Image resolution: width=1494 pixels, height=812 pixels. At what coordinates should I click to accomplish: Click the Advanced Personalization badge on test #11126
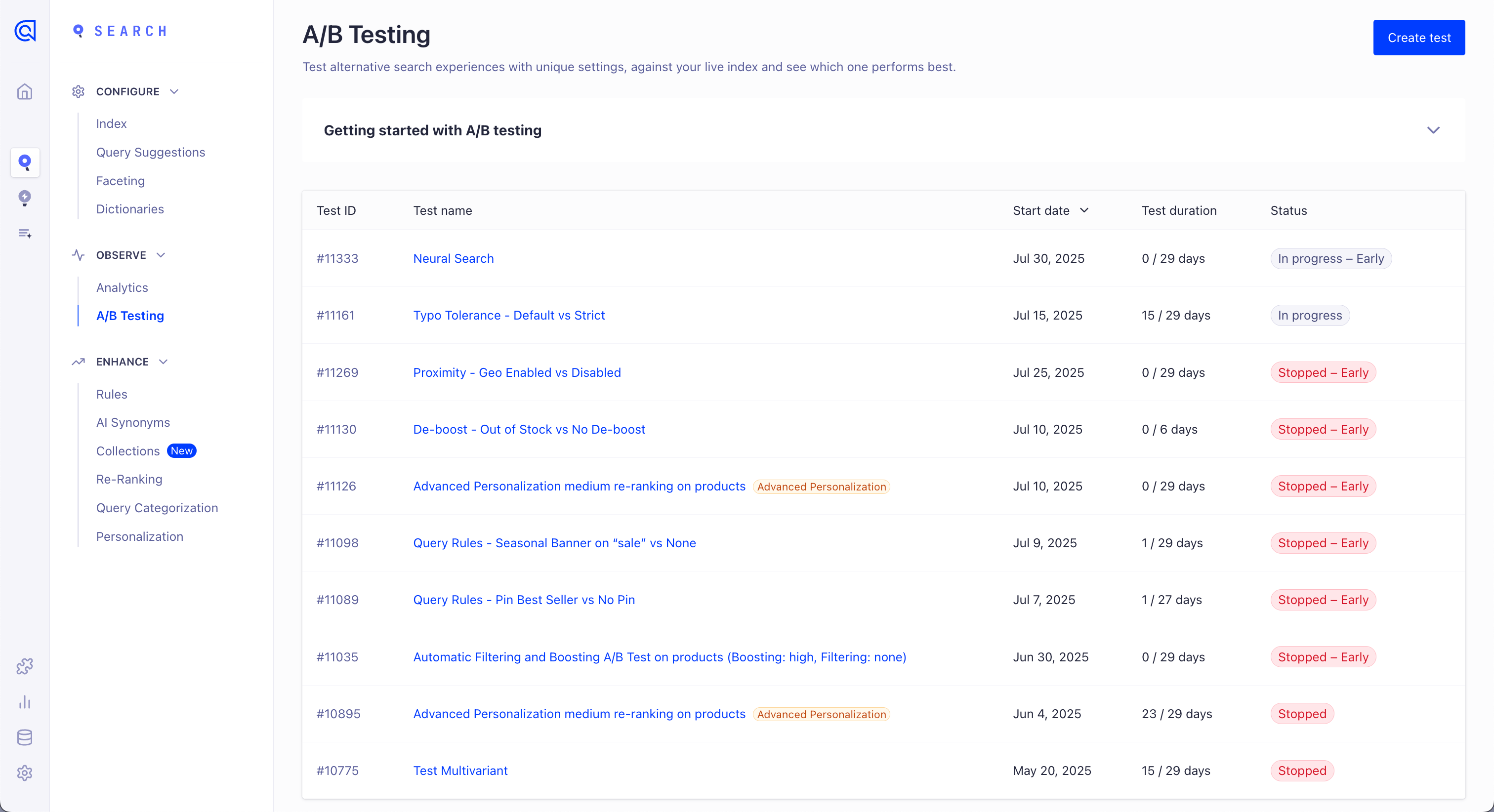(x=821, y=486)
